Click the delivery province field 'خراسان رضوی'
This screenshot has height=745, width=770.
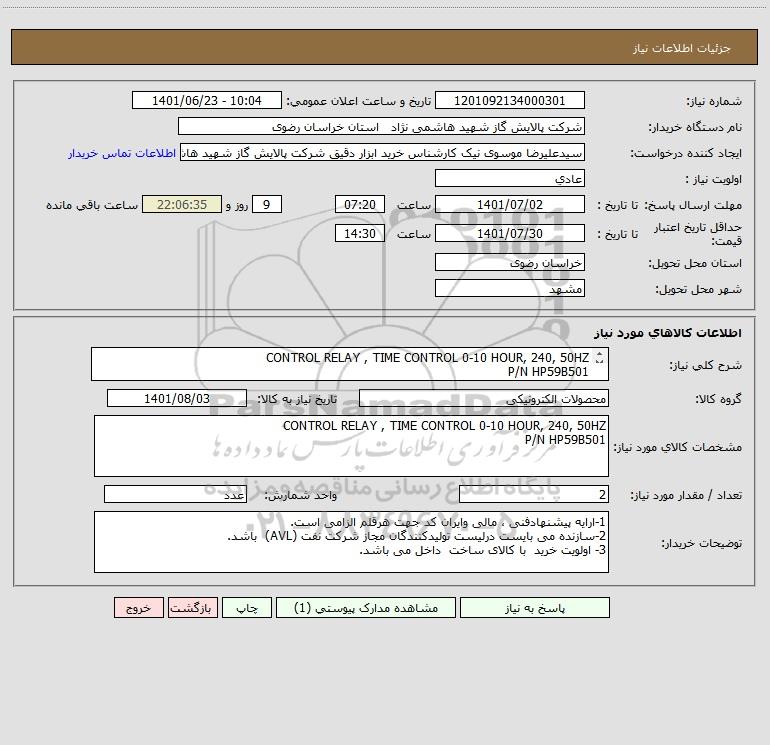510,263
